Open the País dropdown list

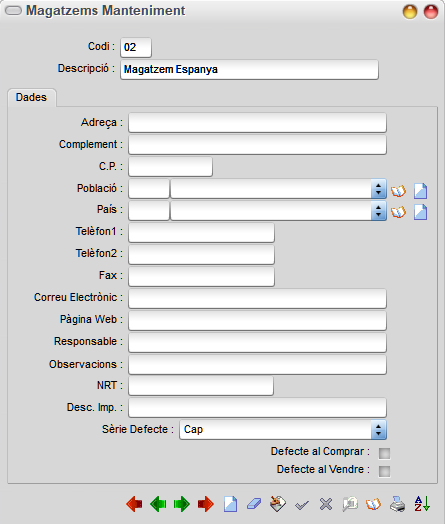pos(379,211)
